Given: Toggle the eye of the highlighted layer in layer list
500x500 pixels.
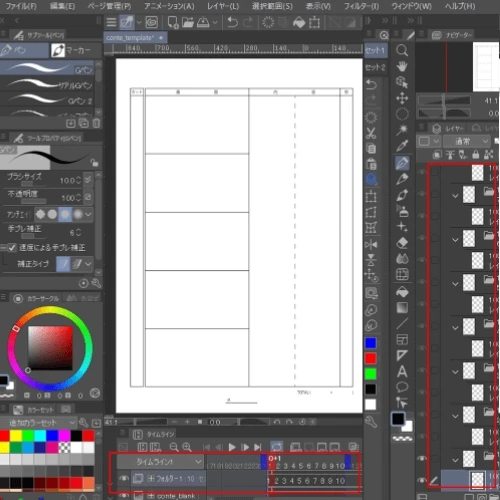Looking at the screenshot, I should click(x=422, y=480).
